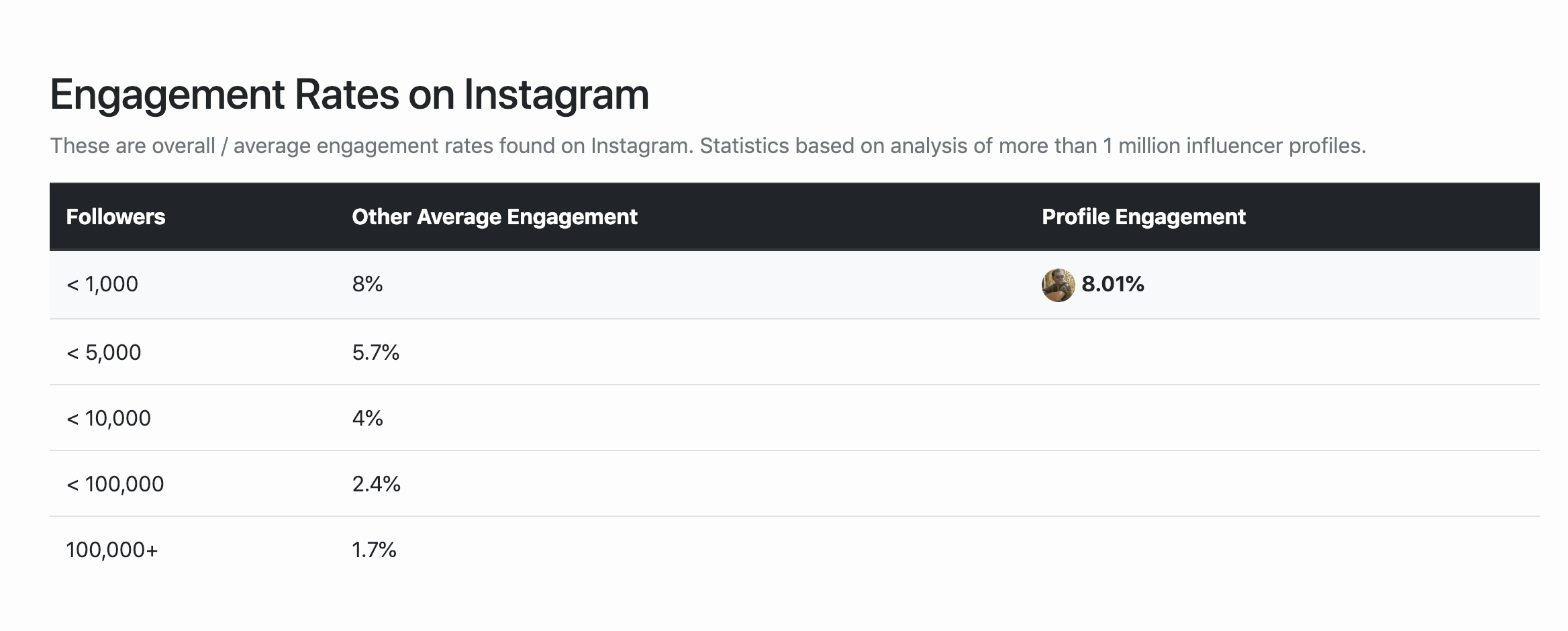Screen dimensions: 1568x631
Task: Select the '< 5,000' followers cell
Action: click(x=103, y=352)
